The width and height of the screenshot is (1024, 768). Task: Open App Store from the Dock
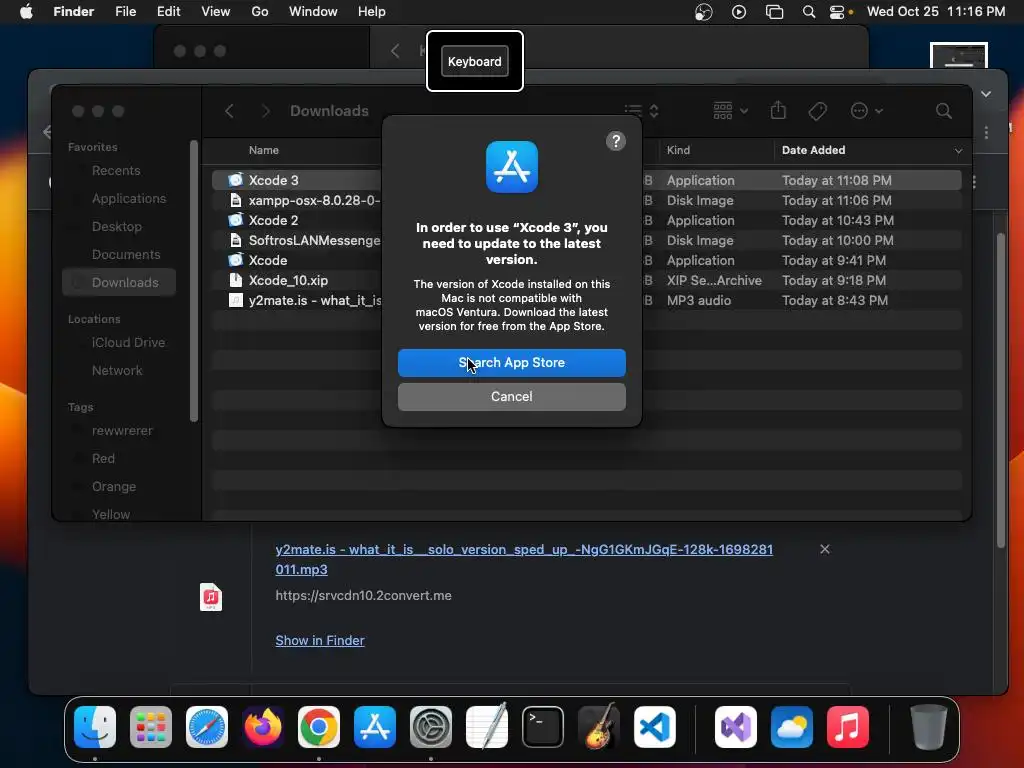coord(375,727)
